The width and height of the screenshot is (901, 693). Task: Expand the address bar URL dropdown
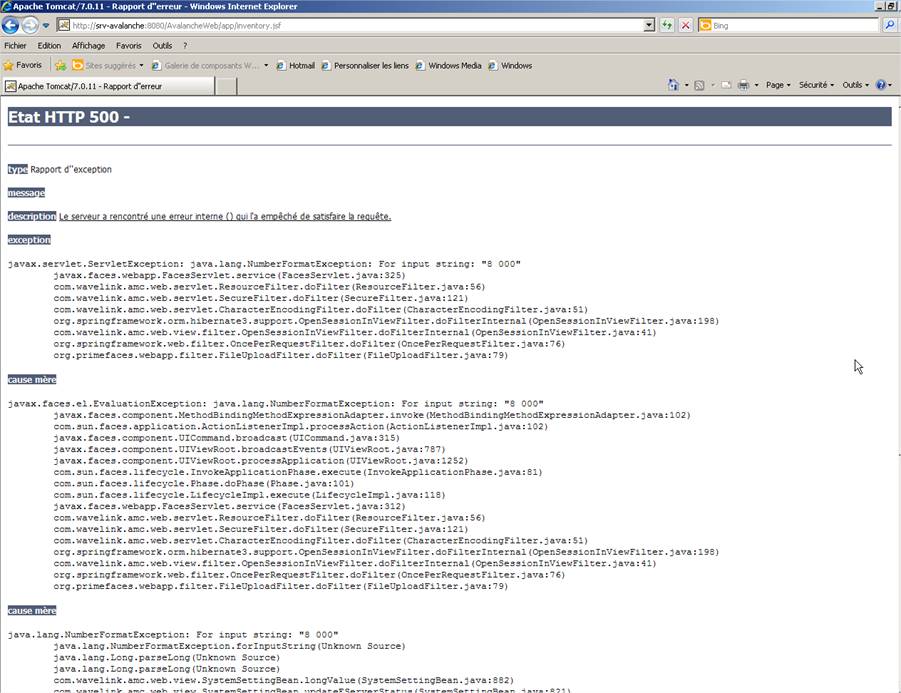click(x=649, y=25)
